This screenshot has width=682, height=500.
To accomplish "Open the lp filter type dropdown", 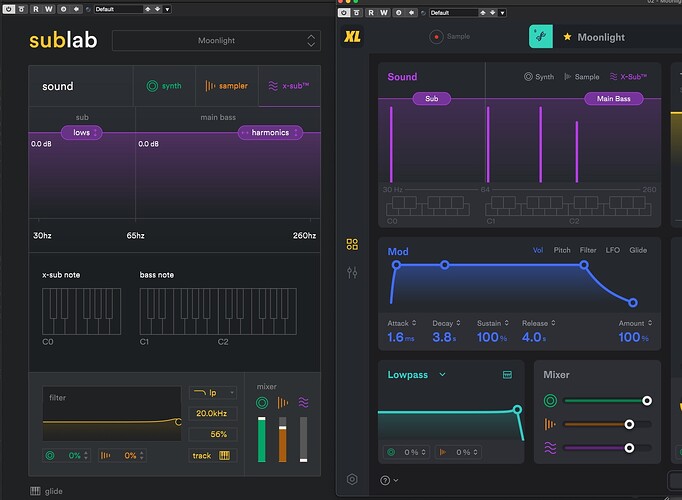I will [x=213, y=393].
